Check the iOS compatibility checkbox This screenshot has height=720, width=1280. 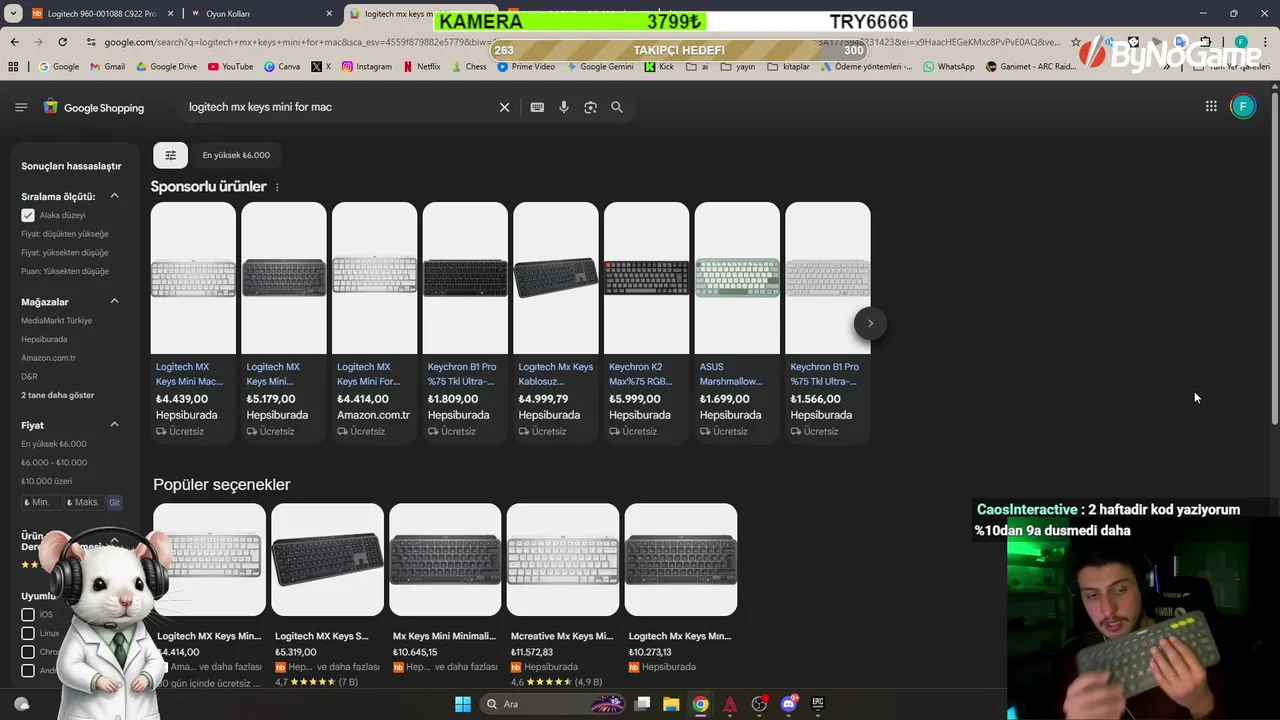click(28, 614)
